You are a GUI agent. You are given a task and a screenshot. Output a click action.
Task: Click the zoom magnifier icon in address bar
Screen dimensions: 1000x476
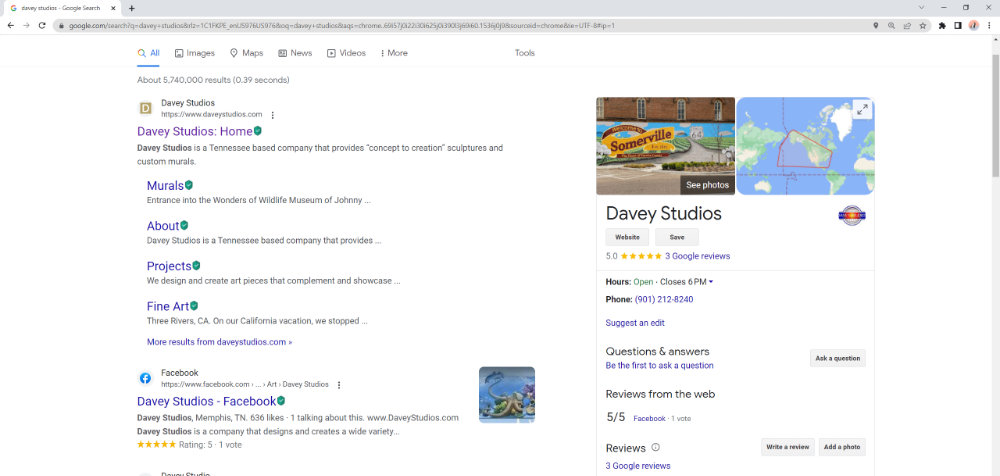[x=891, y=26]
